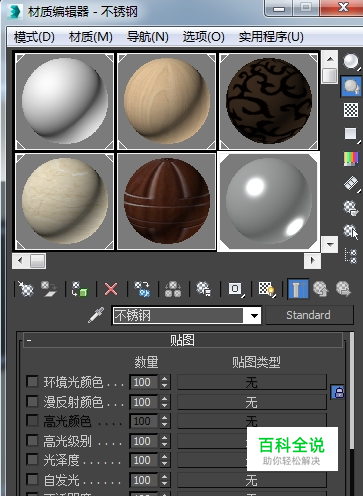
Task: Open the 模式(D) menu
Action: click(x=34, y=37)
